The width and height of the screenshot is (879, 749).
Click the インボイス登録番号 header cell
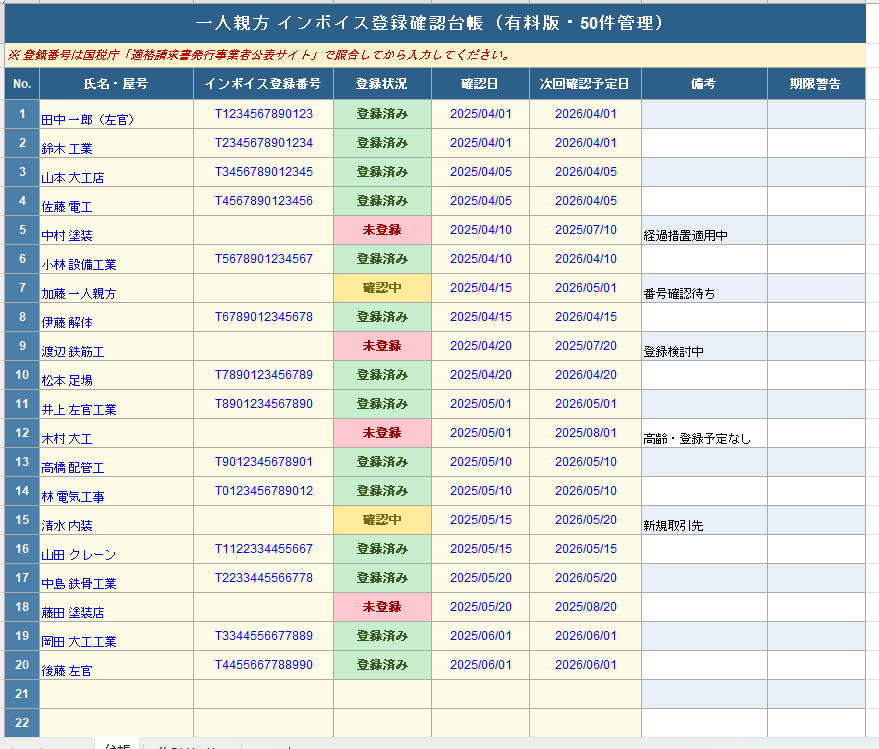263,84
